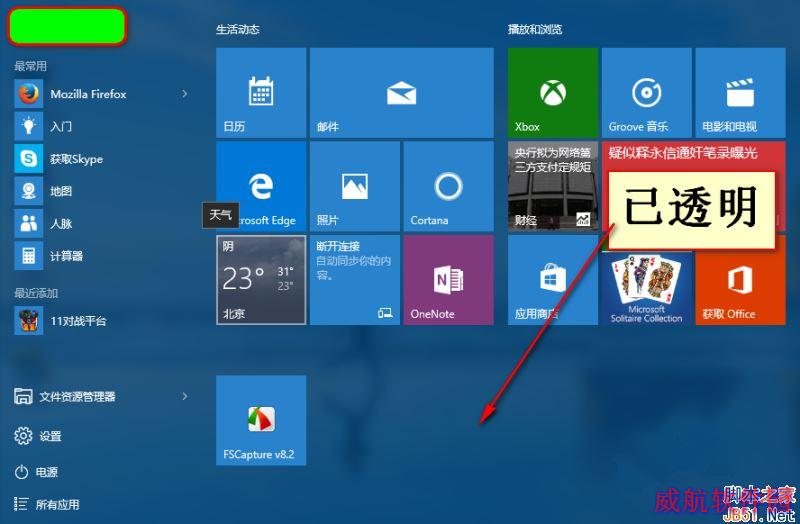Open 设置 Settings
Screen dimensions: 800x524
[x=38, y=436]
